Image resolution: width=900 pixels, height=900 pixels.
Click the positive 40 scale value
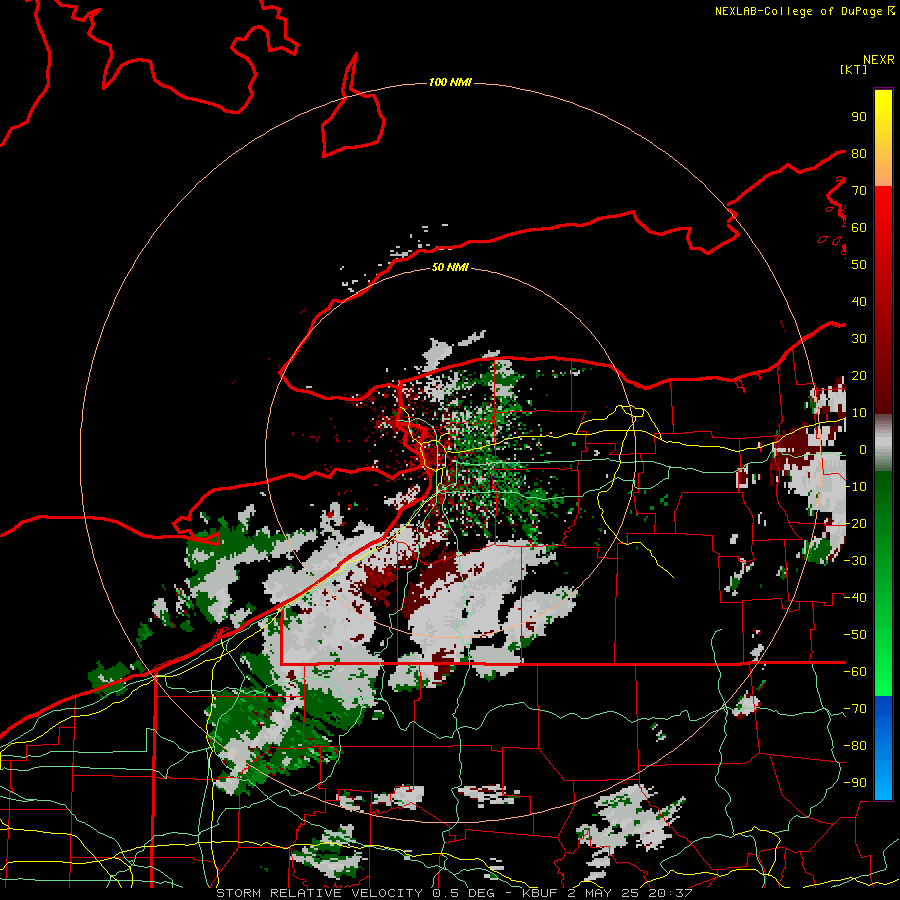pos(859,301)
